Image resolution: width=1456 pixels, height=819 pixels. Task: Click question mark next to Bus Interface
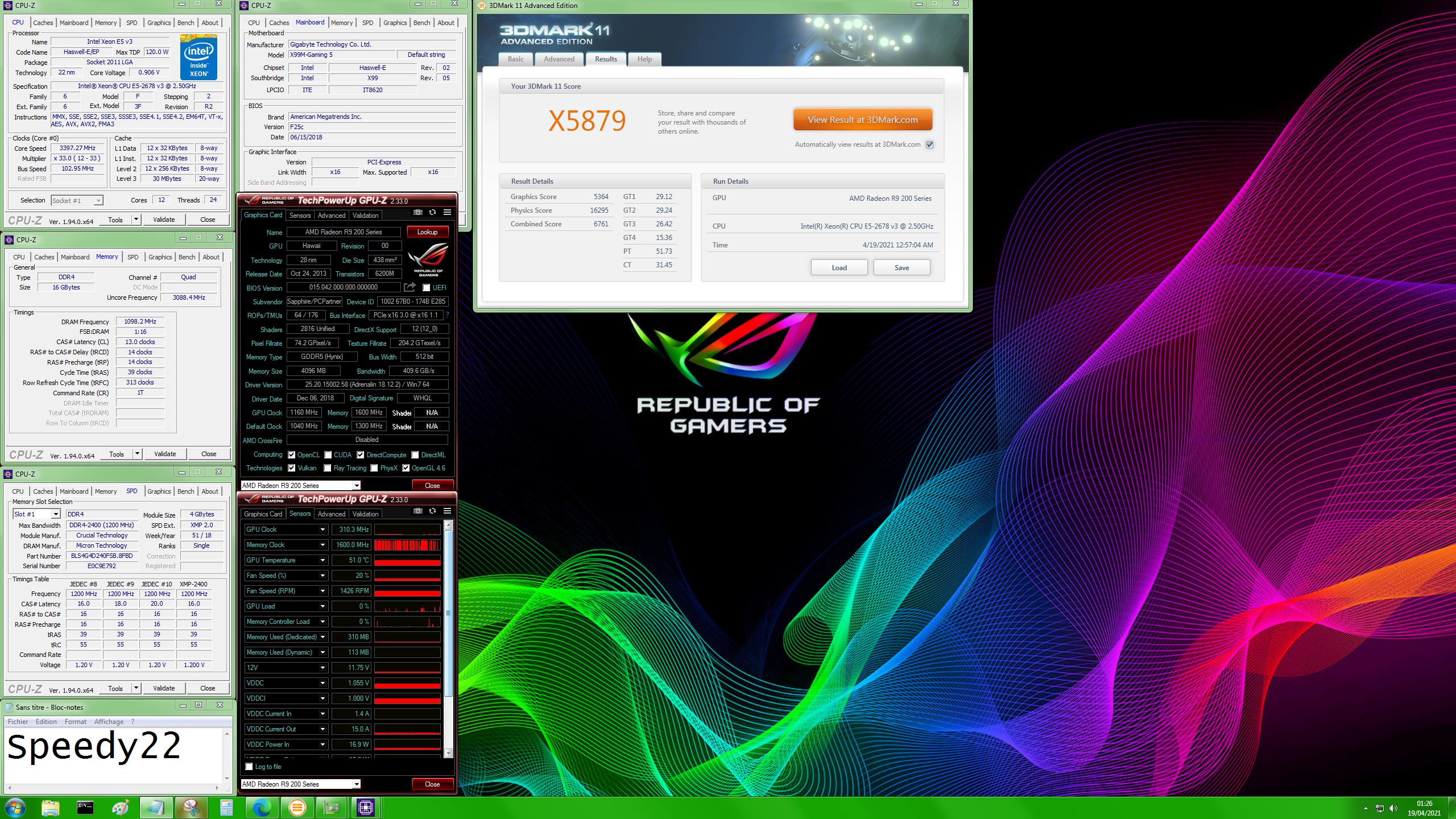447,315
